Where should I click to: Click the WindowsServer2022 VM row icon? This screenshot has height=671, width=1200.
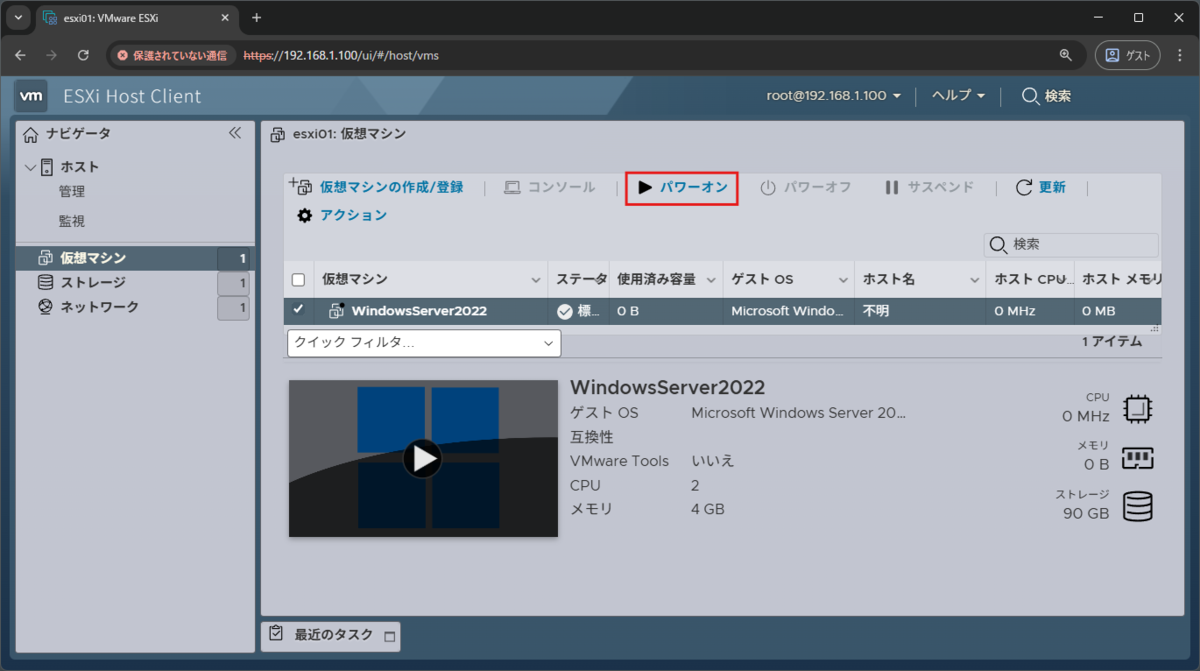click(337, 311)
